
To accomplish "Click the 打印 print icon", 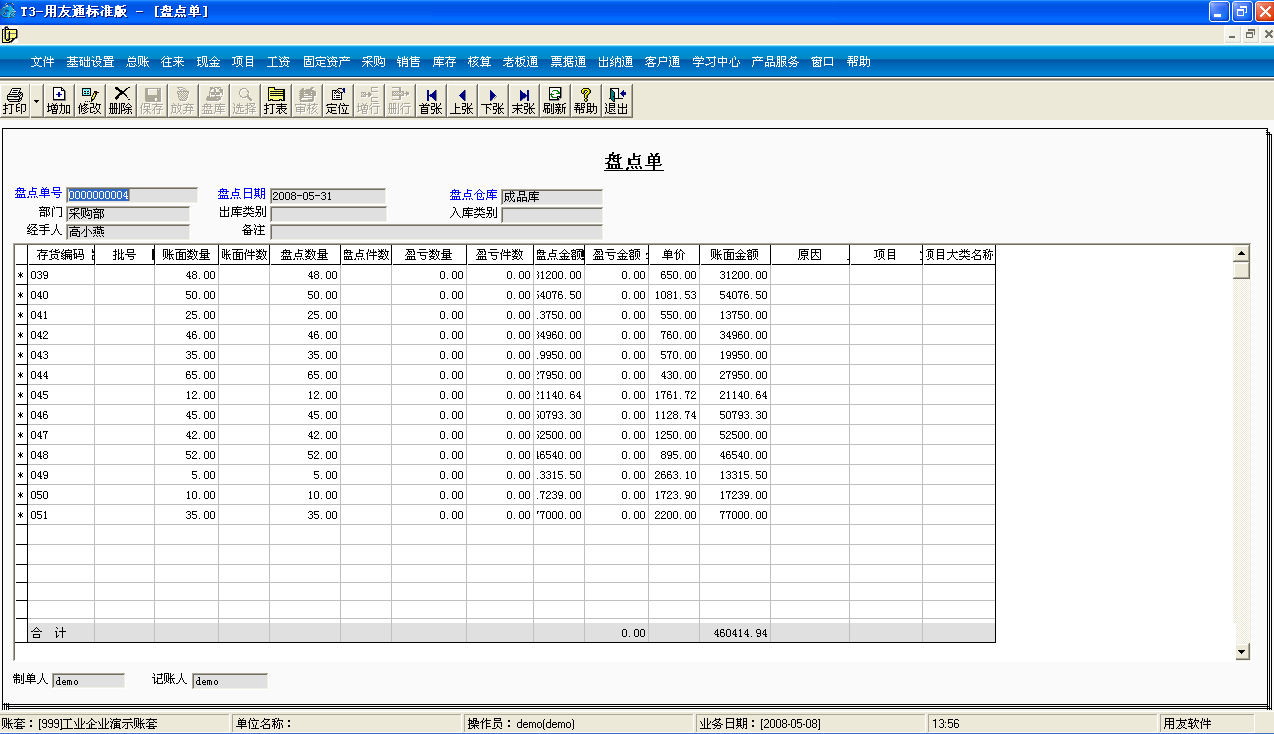I will (x=15, y=101).
